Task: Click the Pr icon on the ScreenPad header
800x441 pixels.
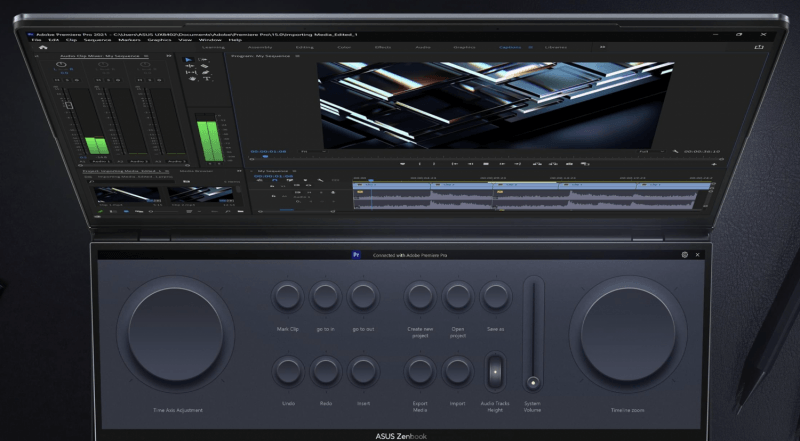Action: [357, 255]
